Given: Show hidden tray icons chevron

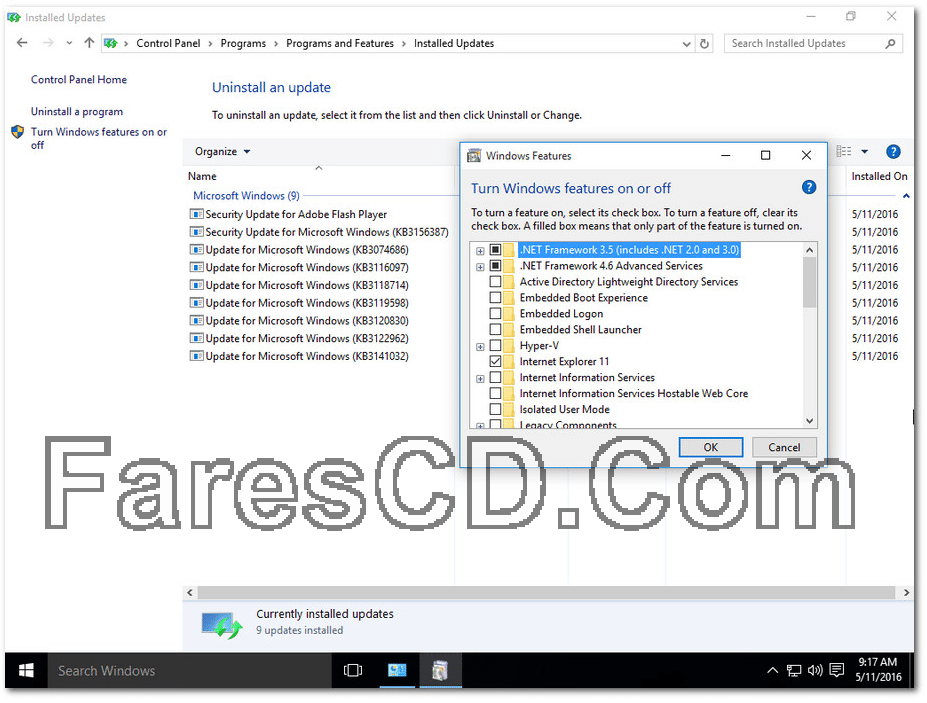Looking at the screenshot, I should pyautogui.click(x=772, y=670).
